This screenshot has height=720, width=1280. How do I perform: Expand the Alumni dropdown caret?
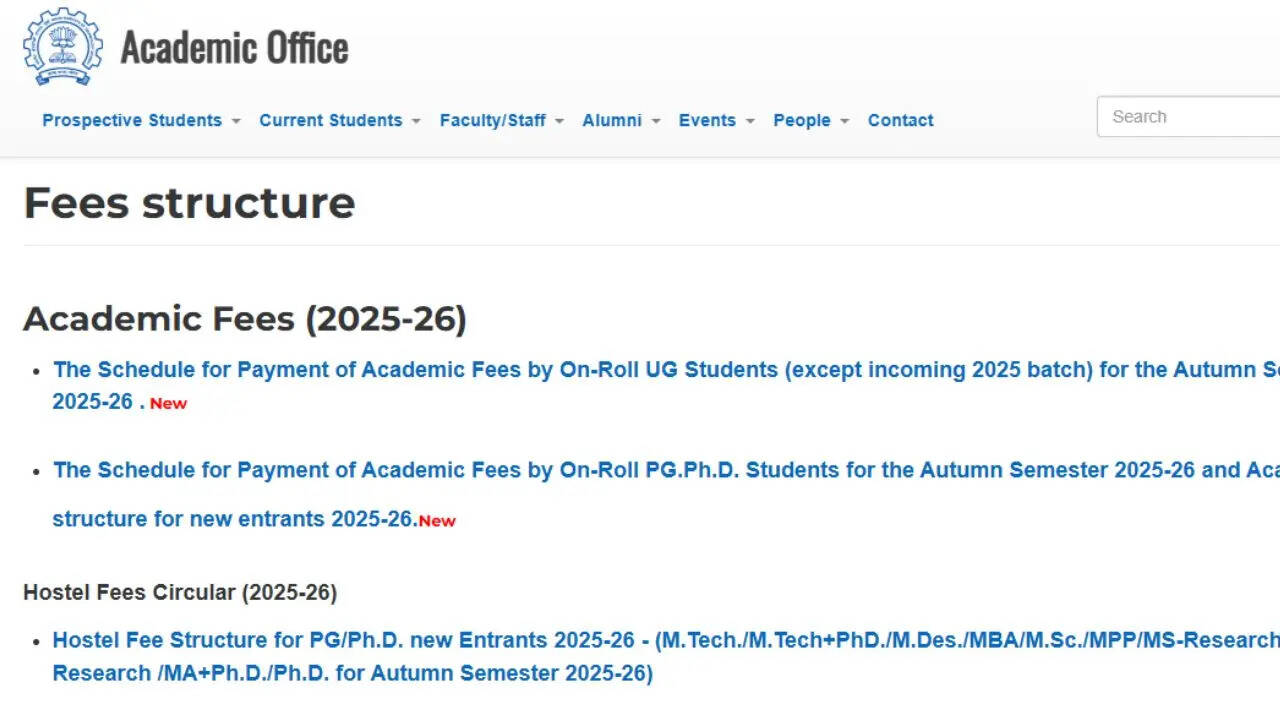point(656,121)
